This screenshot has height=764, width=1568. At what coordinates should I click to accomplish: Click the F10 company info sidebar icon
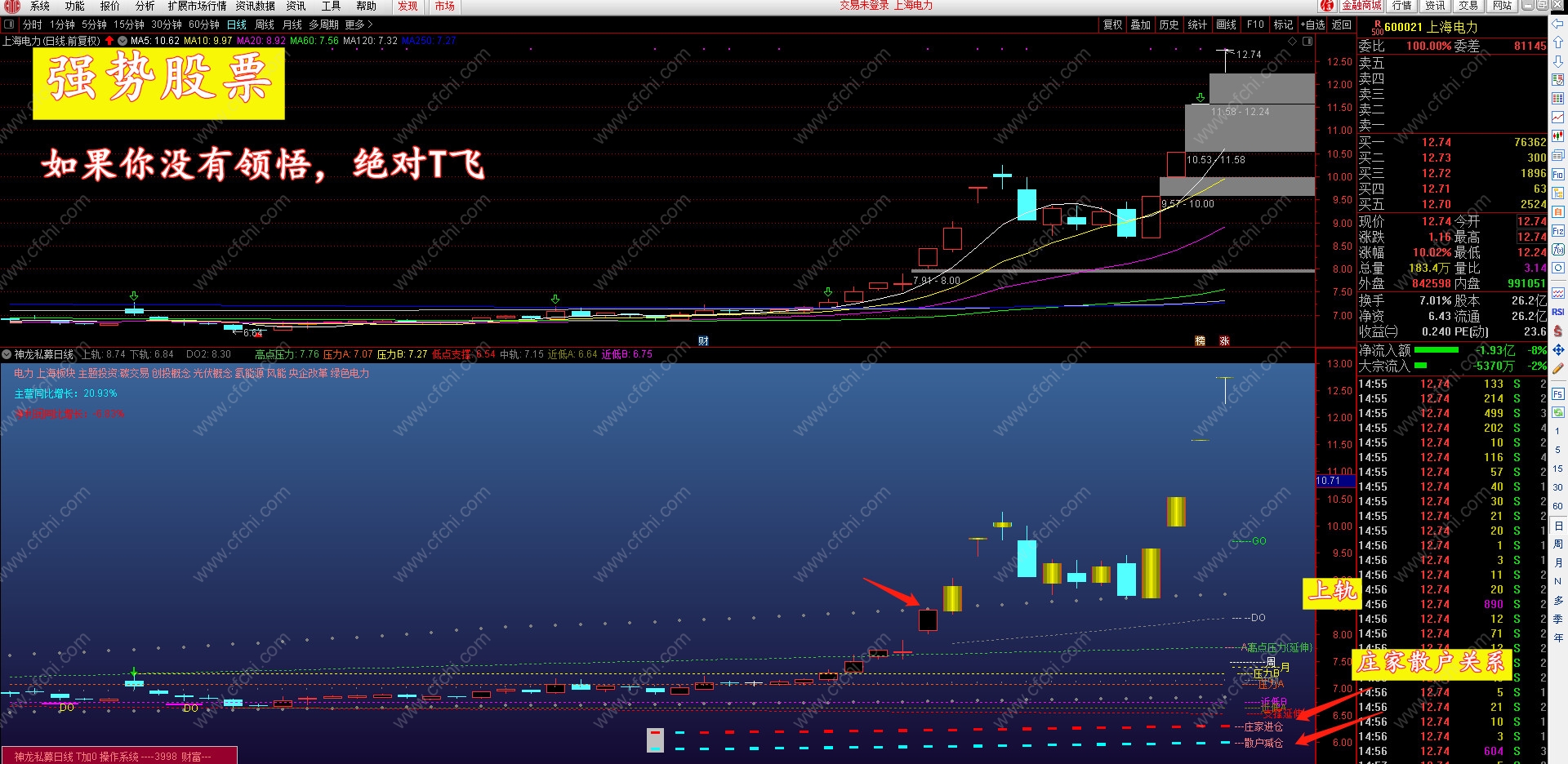[1558, 174]
